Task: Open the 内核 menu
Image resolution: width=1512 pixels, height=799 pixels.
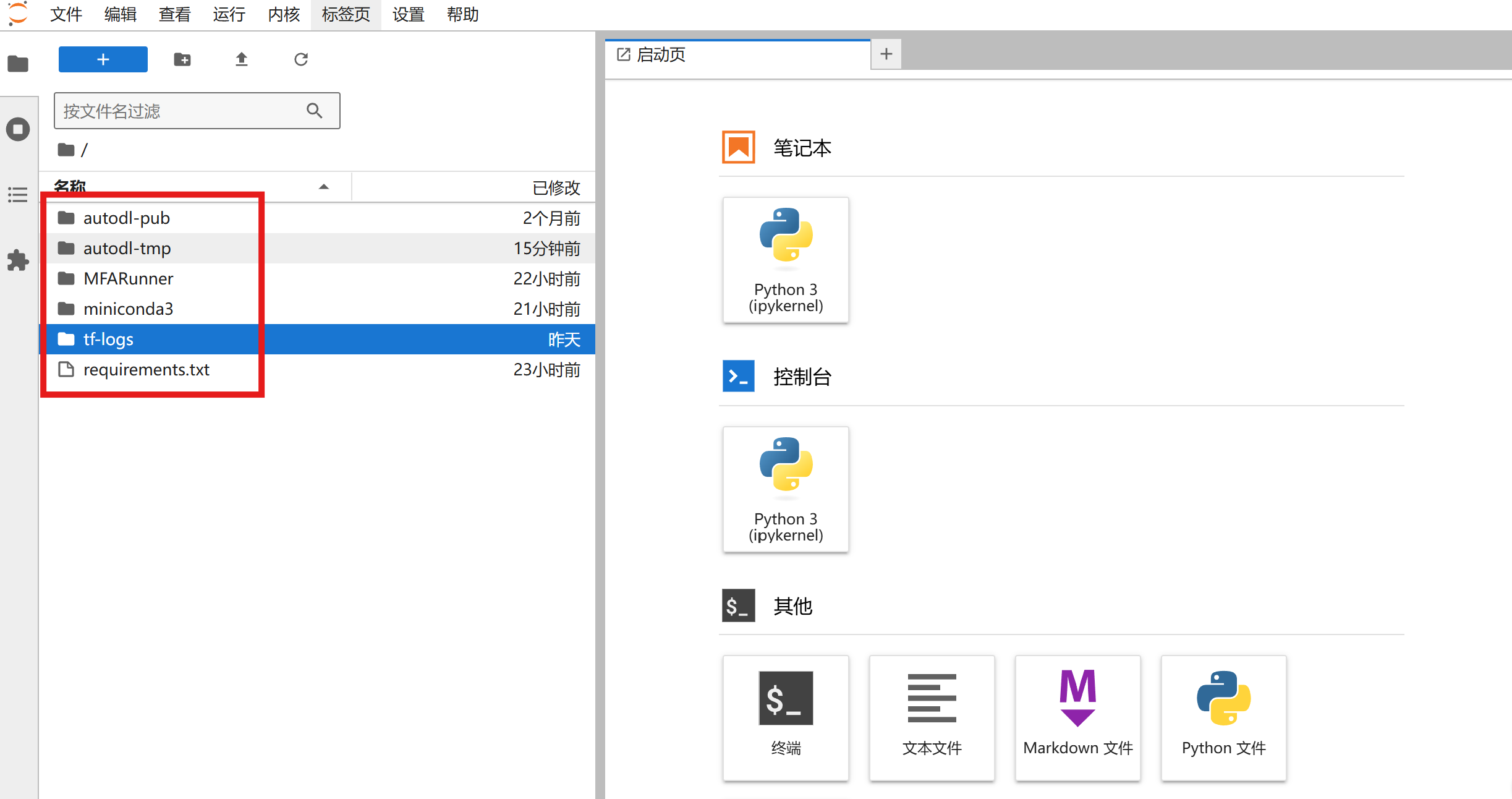Action: tap(283, 14)
